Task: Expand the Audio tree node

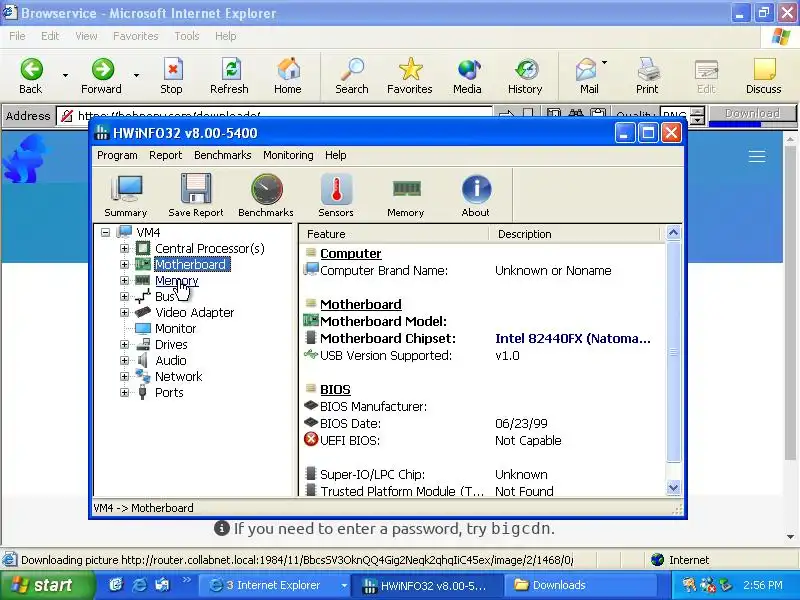Action: click(124, 360)
